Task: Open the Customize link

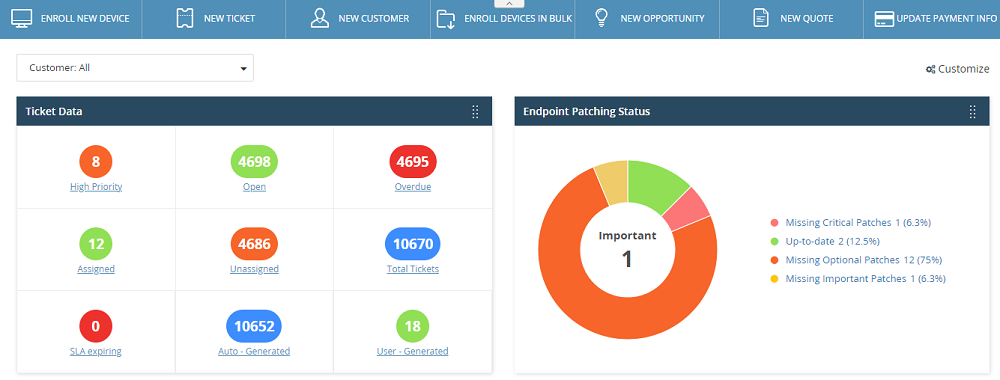Action: pos(964,69)
